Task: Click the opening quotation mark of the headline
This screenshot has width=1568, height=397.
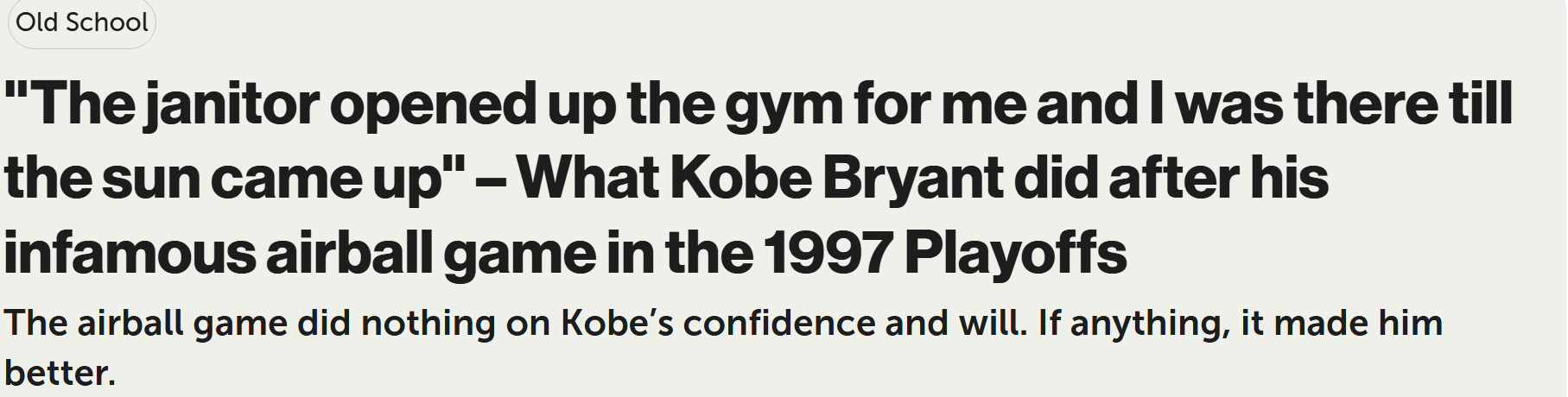Action: click(17, 91)
